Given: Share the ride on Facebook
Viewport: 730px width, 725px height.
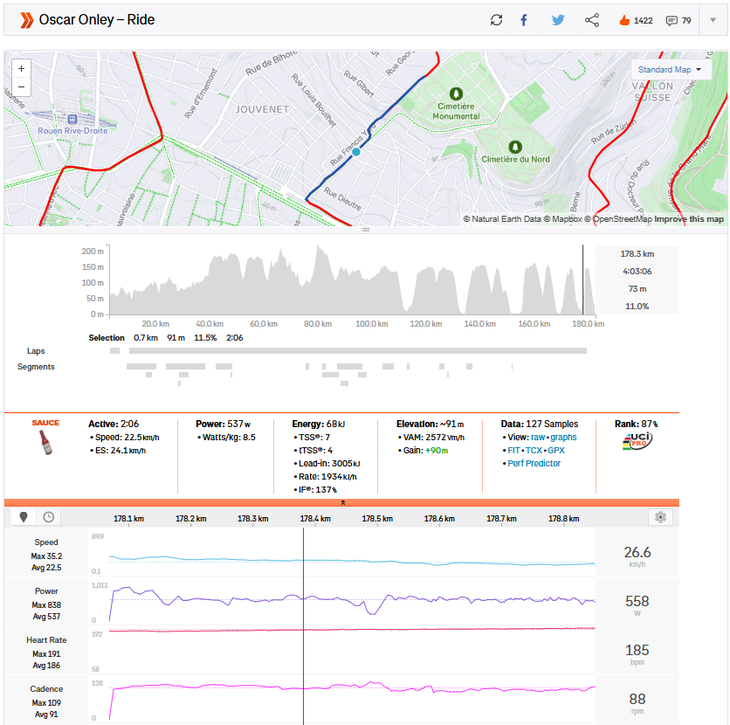Looking at the screenshot, I should point(524,20).
